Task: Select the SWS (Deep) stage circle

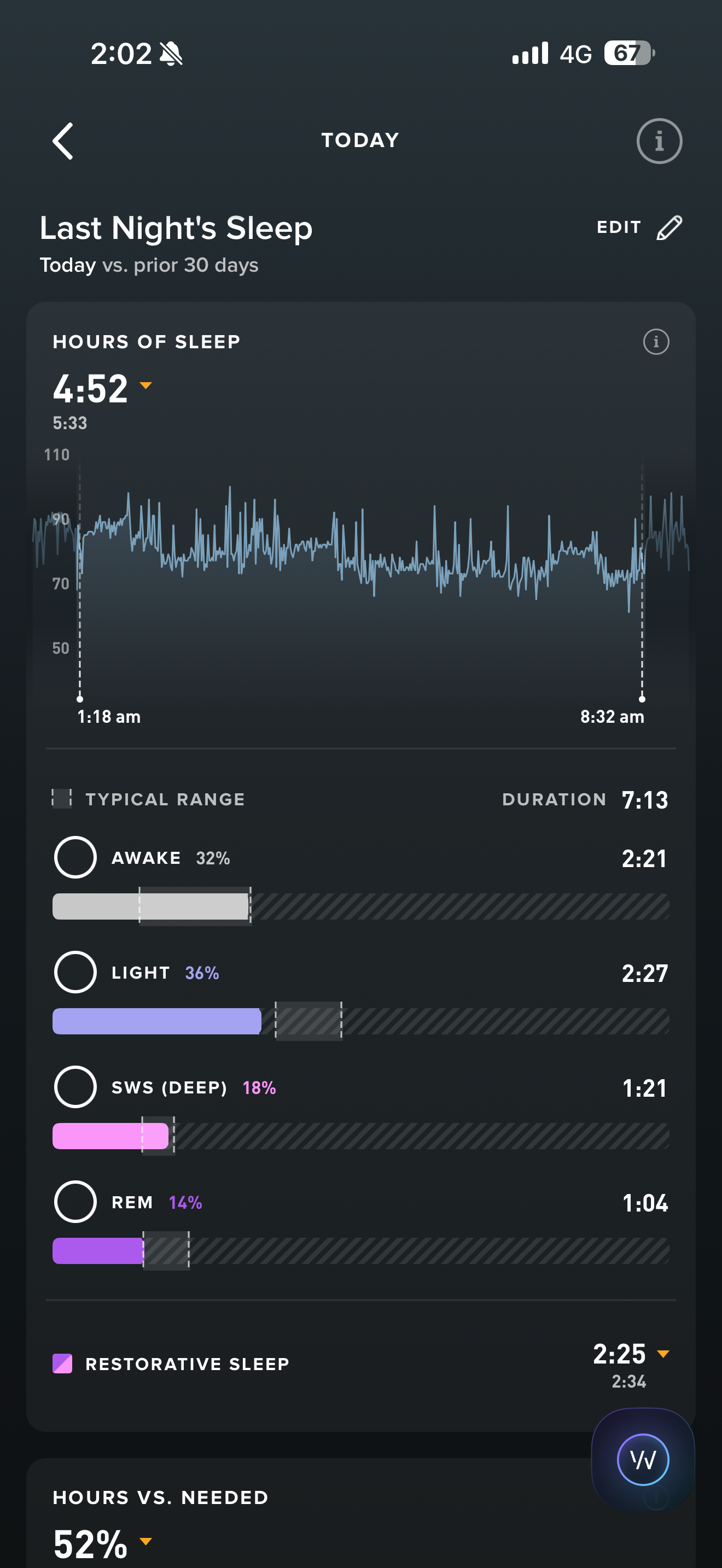Action: (75, 1086)
